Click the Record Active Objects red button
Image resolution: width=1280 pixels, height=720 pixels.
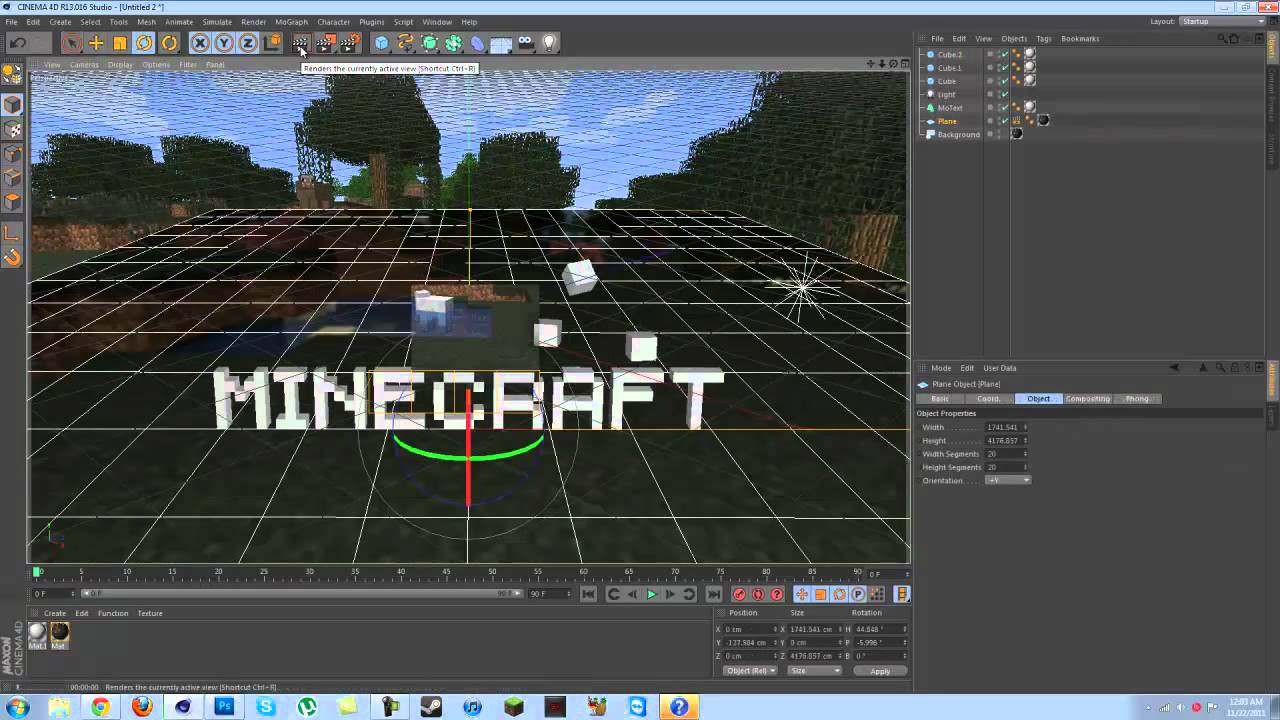point(739,594)
